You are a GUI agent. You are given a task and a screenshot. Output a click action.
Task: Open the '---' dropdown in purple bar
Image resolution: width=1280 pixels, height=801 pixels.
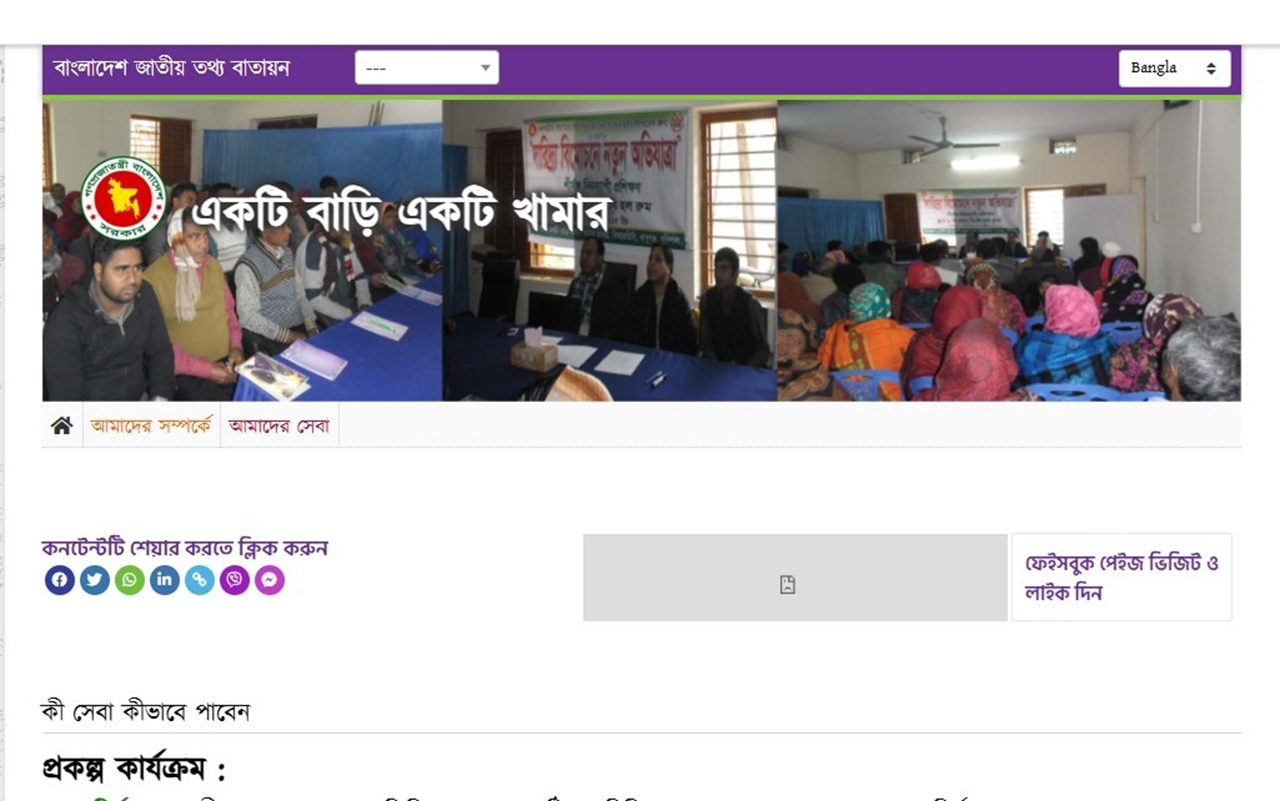427,68
